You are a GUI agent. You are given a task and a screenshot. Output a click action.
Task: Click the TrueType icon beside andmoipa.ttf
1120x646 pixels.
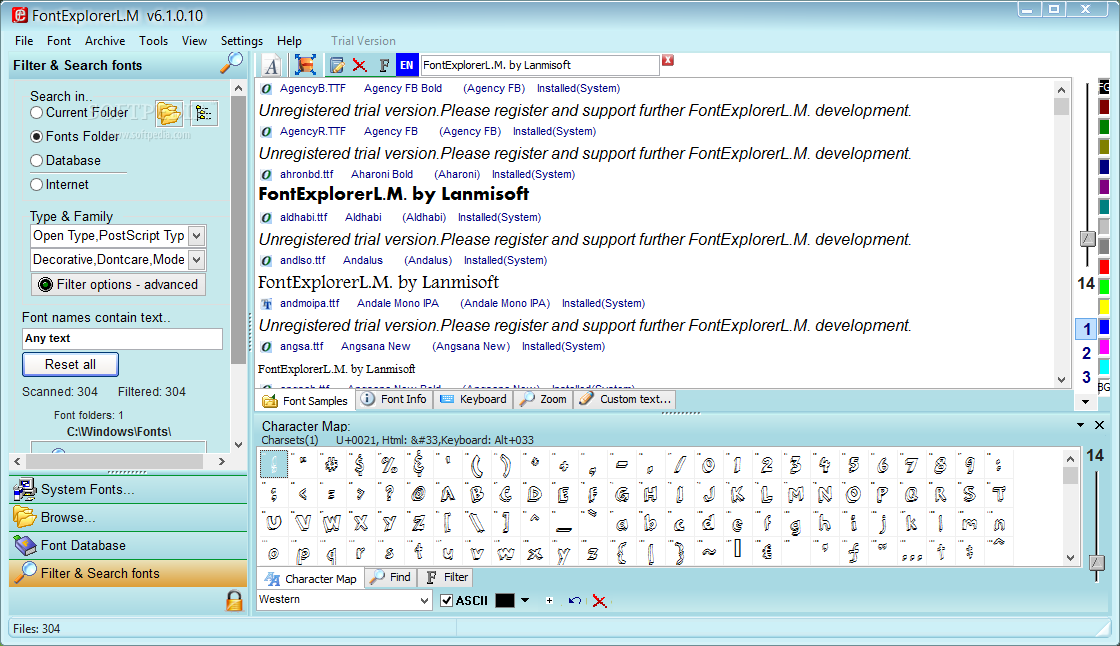[266, 304]
